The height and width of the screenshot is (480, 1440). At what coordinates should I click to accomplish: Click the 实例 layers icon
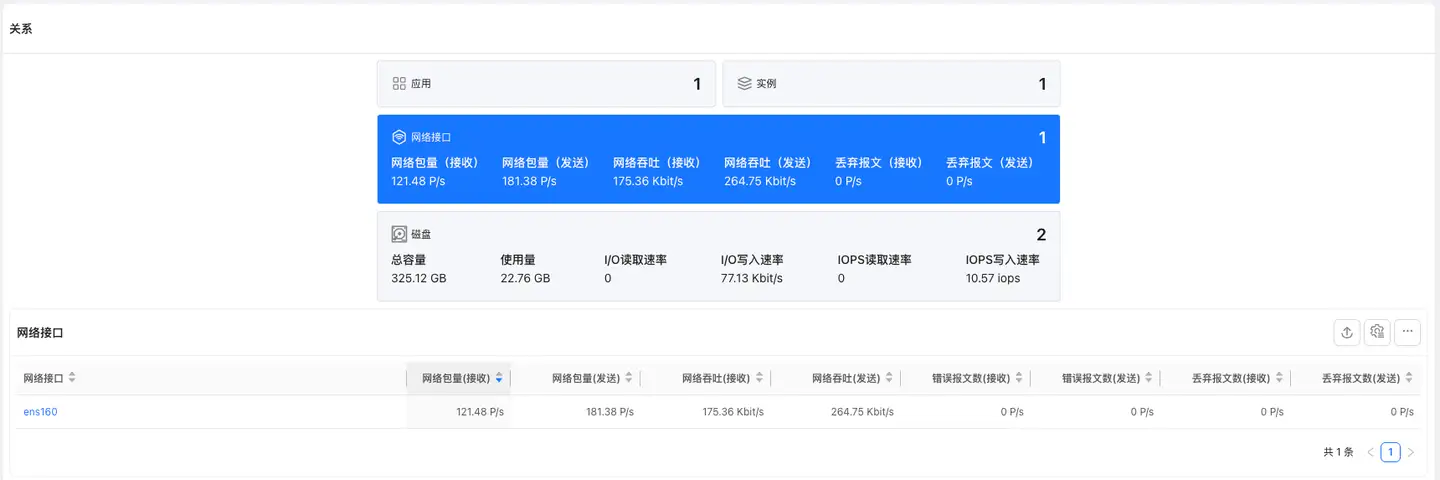pos(744,84)
